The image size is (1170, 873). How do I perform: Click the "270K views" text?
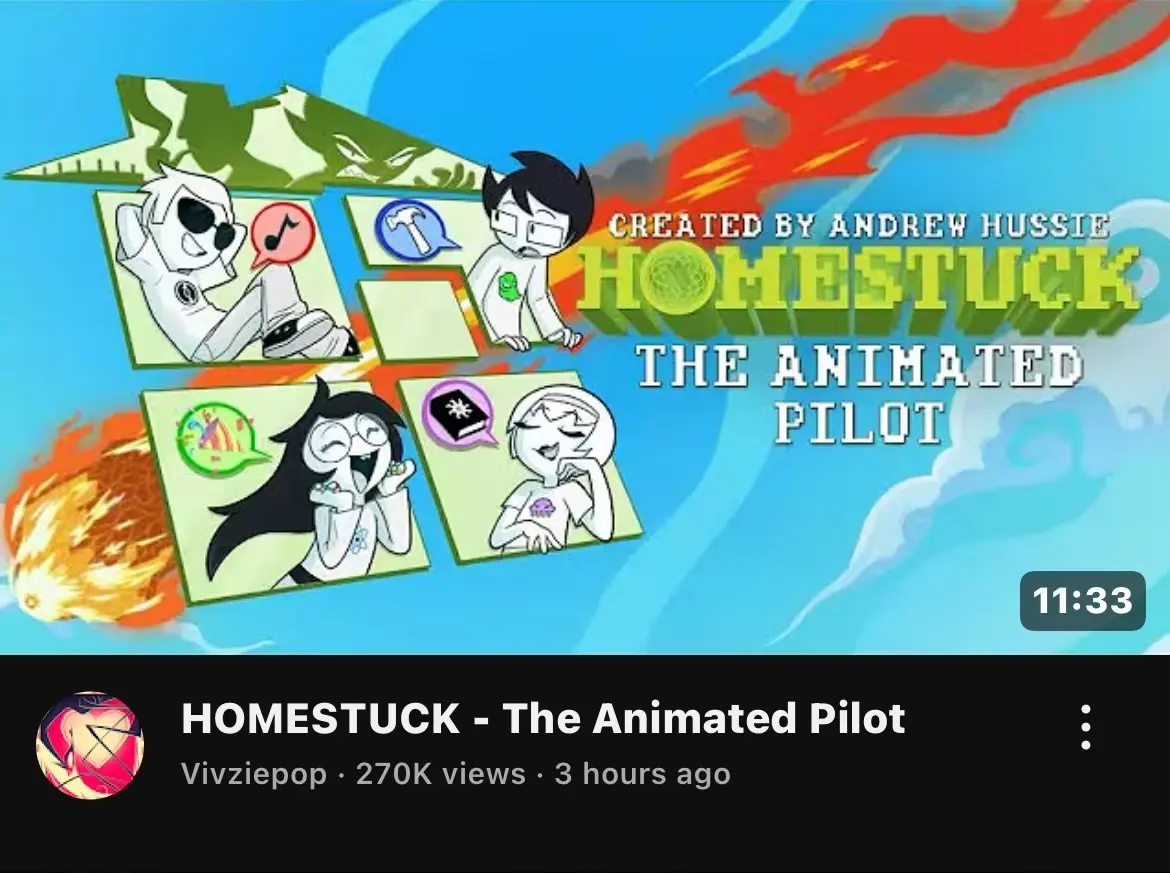tap(440, 774)
